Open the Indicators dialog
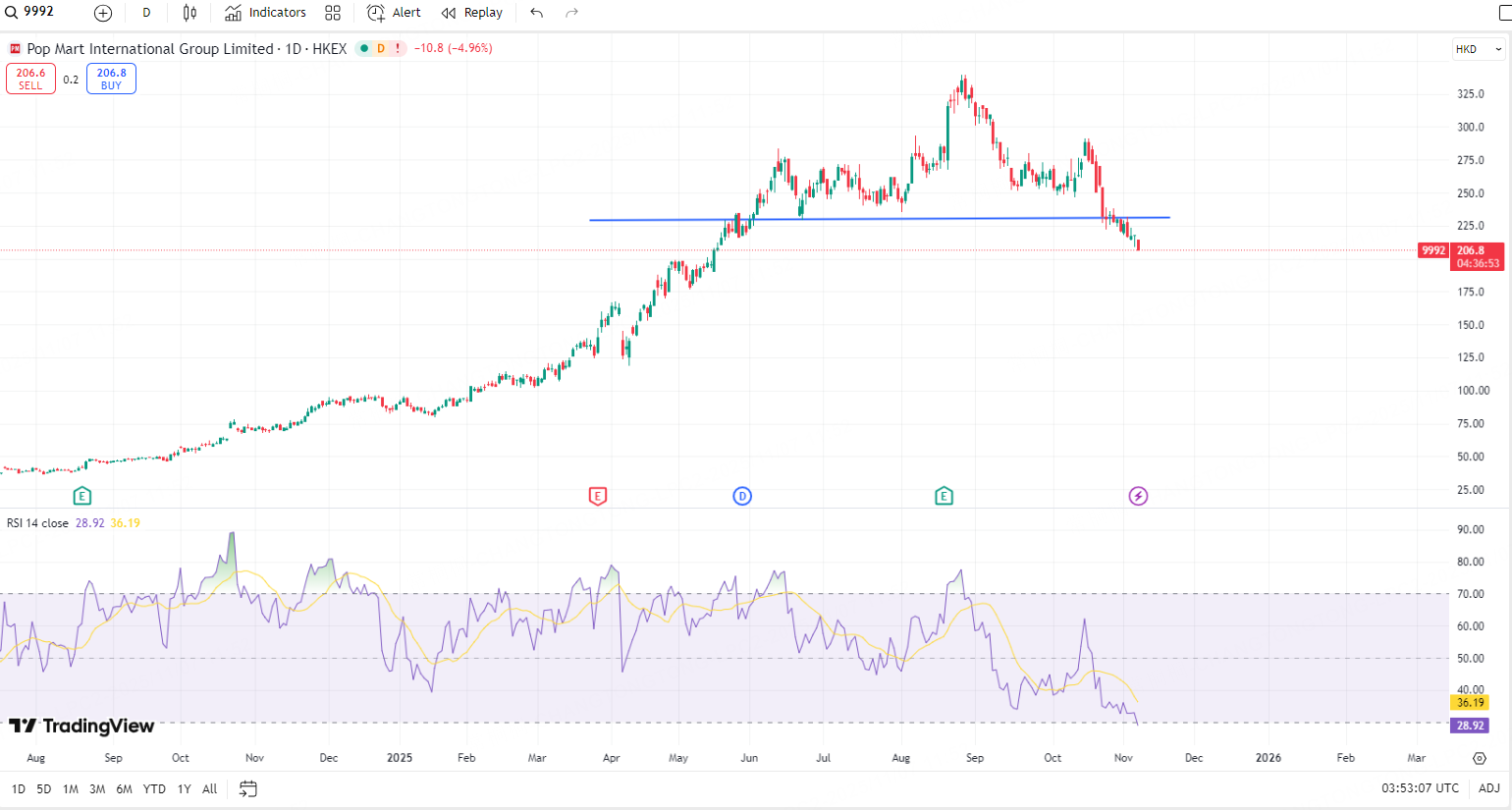The height and width of the screenshot is (810, 1512). tap(265, 13)
